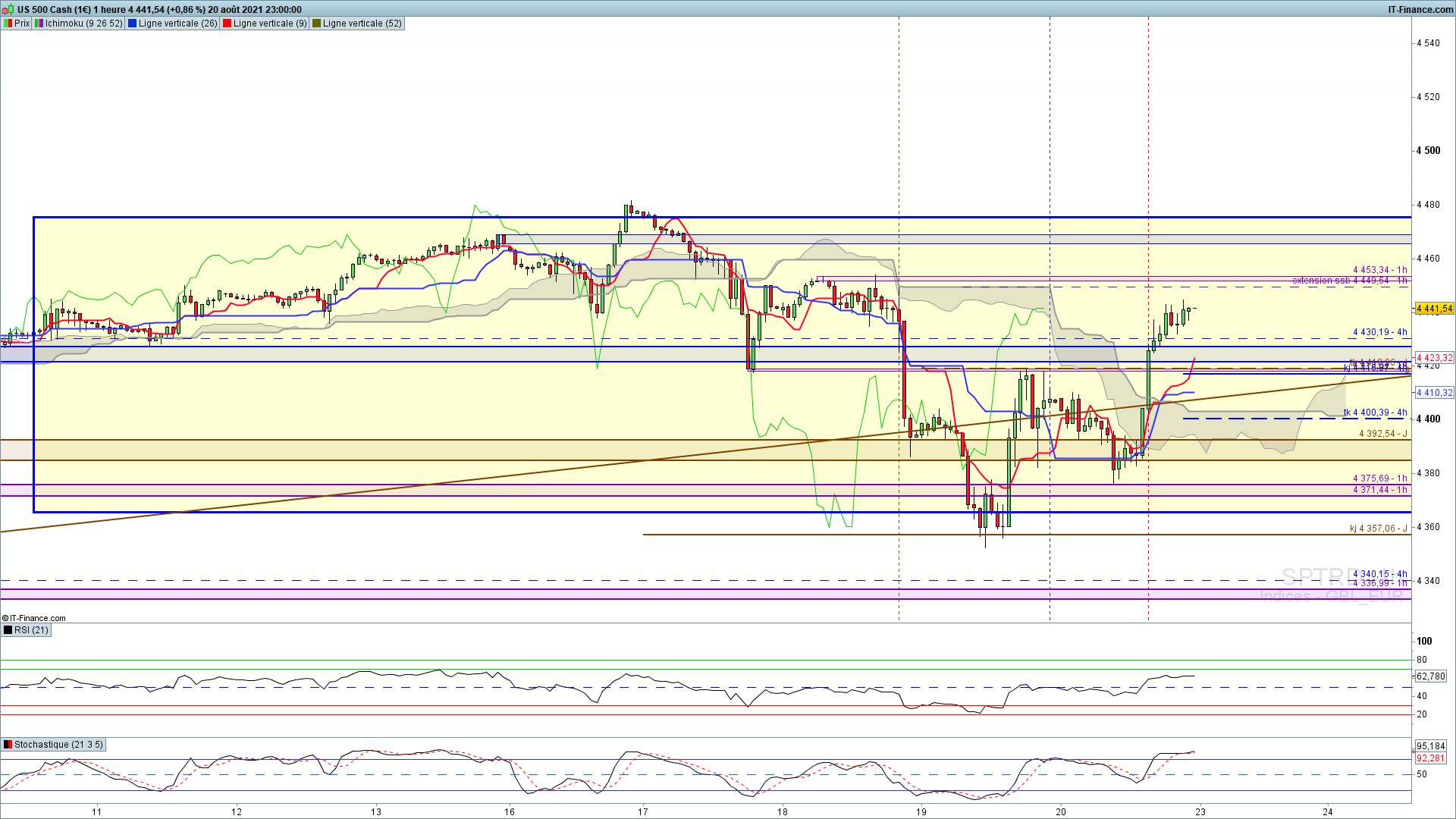Screen dimensions: 1456x819
Task: Click the black square icon beside RSI (21)
Action: 8,630
